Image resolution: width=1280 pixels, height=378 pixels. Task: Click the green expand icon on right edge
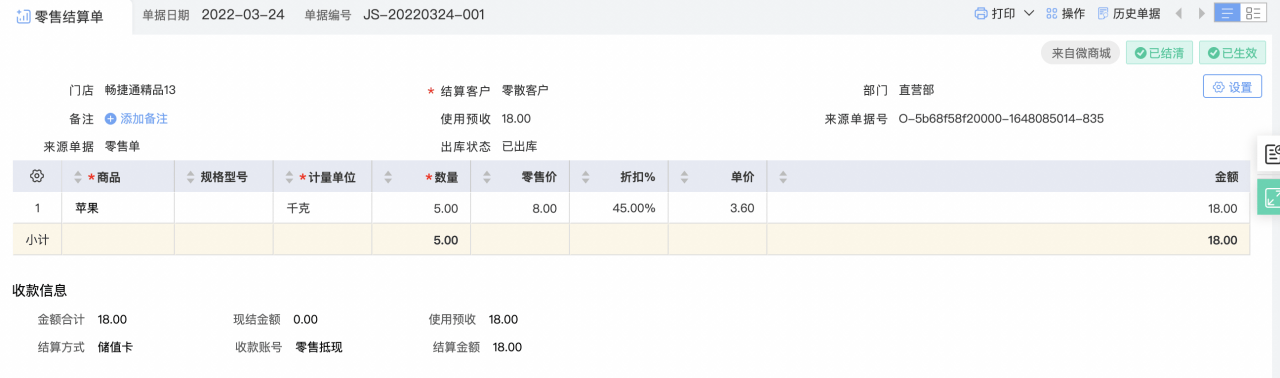pos(1270,197)
